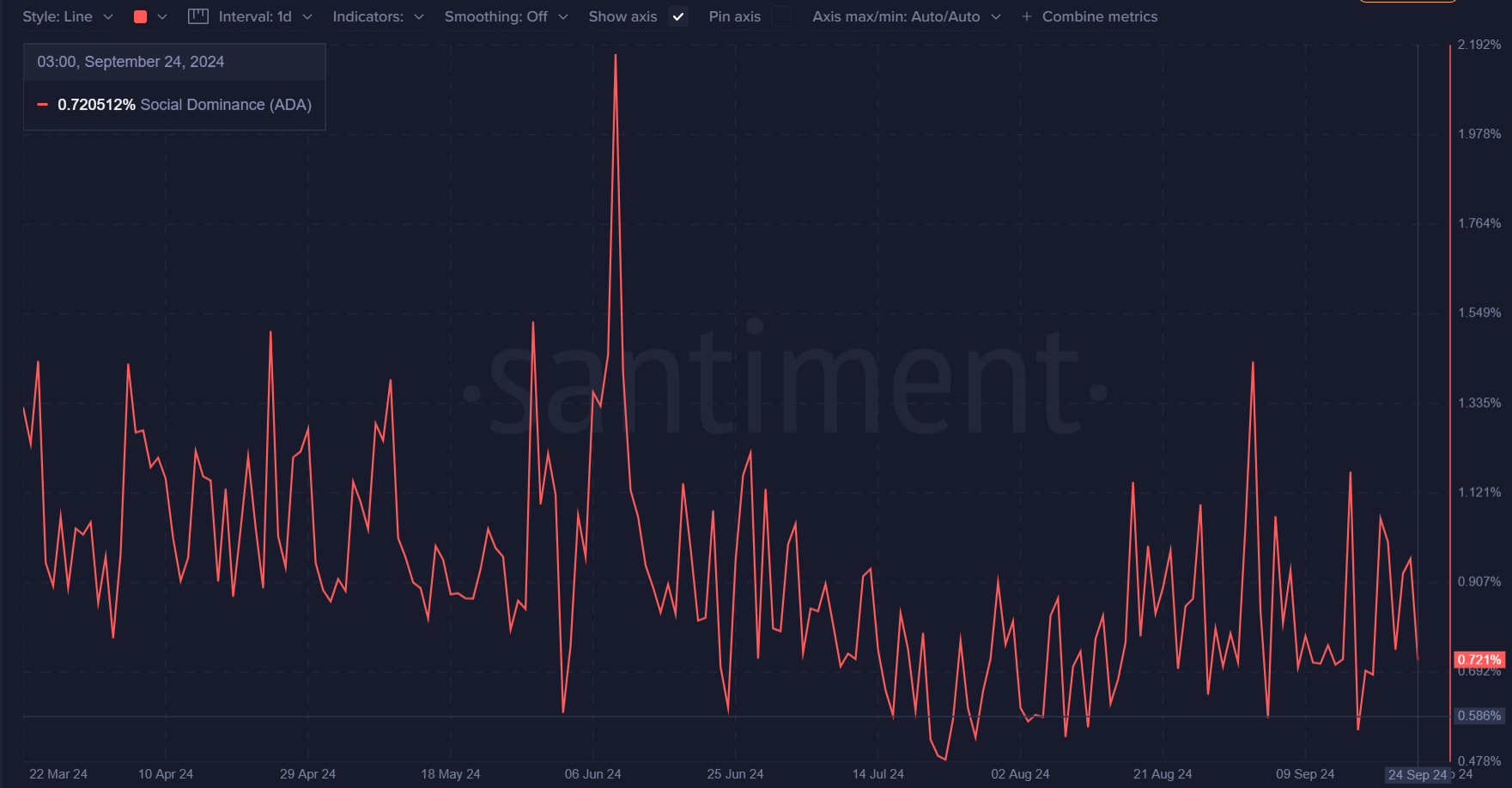Click the 06 Jun 24 date label

pyautogui.click(x=592, y=774)
